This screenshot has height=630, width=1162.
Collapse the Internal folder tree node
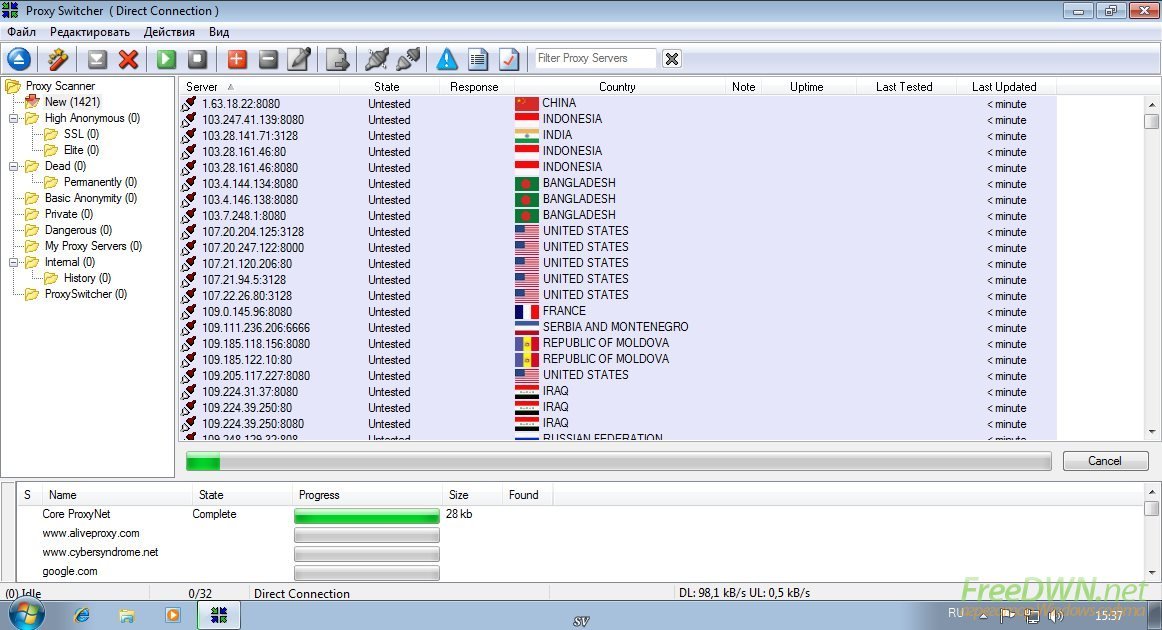pos(13,262)
